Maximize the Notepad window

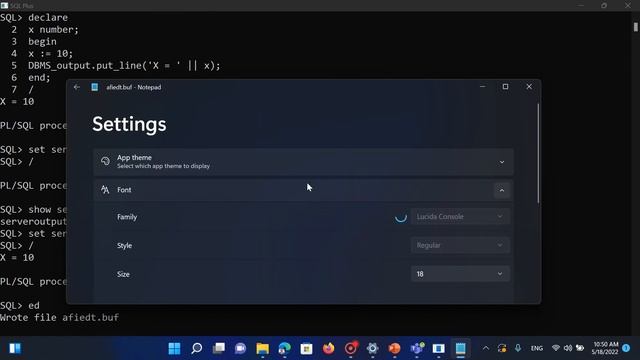click(x=505, y=87)
